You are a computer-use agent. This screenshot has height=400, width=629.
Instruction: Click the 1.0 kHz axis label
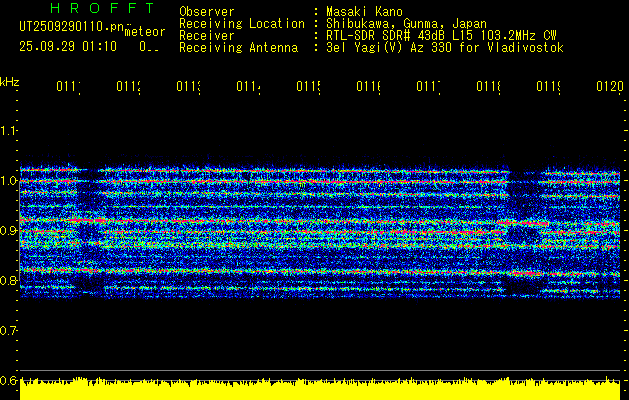click(x=8, y=180)
